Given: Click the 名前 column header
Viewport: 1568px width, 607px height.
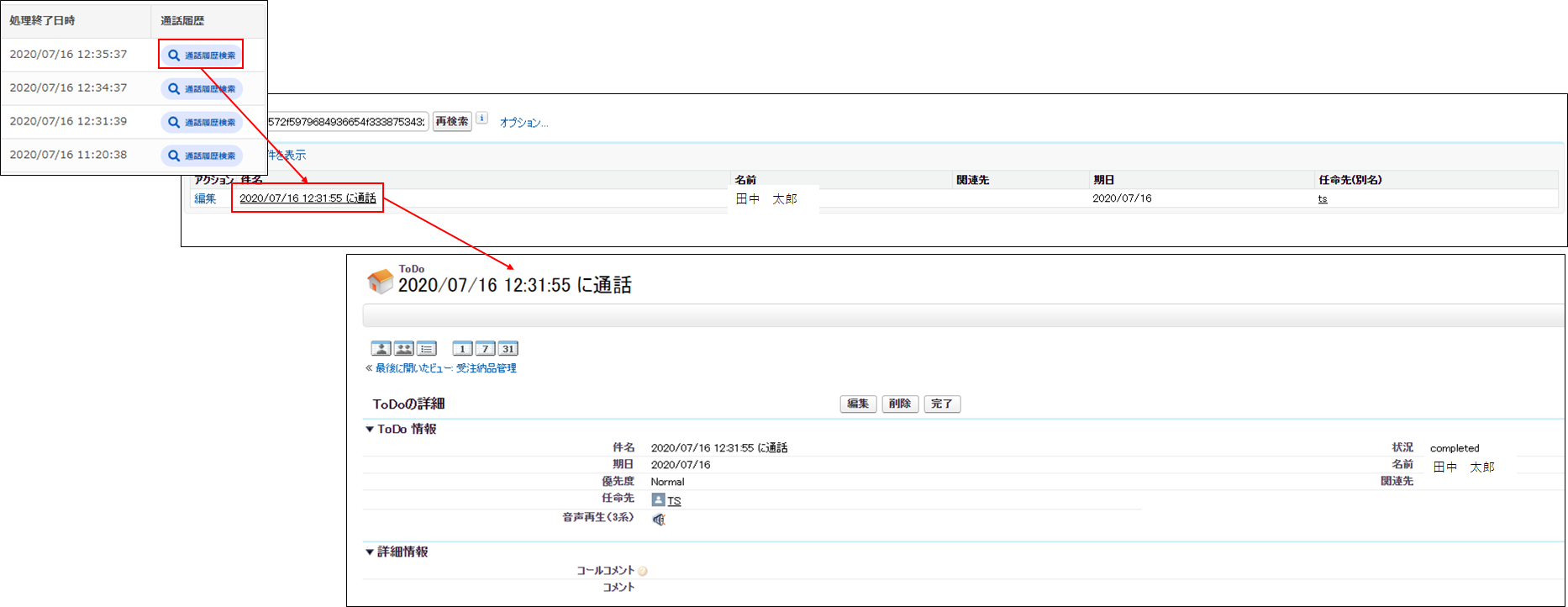Looking at the screenshot, I should [x=745, y=180].
